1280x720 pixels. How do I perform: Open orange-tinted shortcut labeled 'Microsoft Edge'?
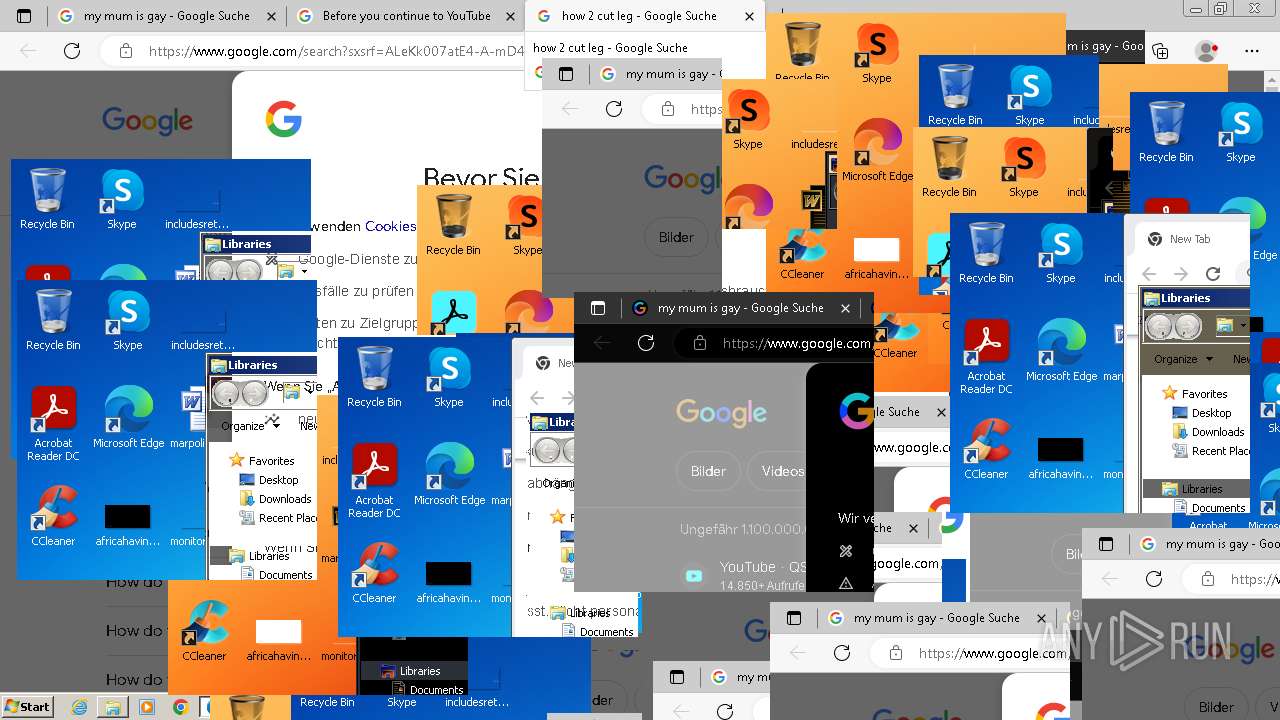point(877,150)
